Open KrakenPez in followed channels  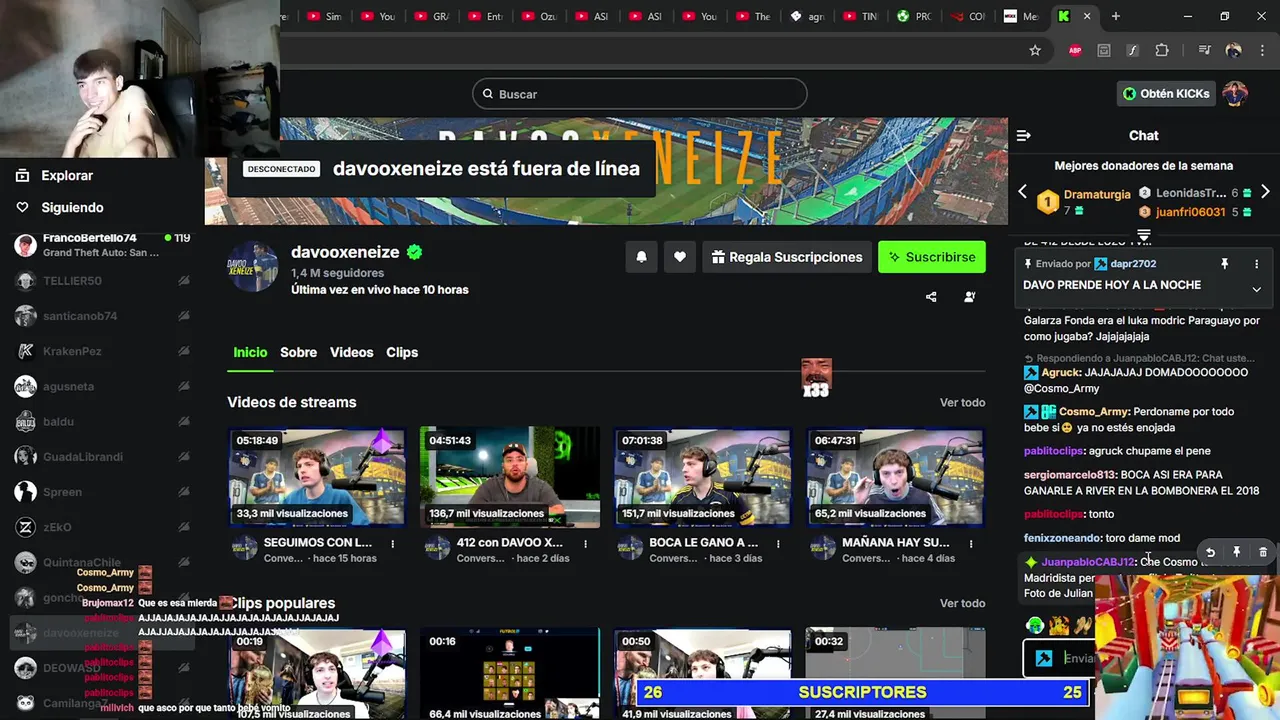coord(102,351)
